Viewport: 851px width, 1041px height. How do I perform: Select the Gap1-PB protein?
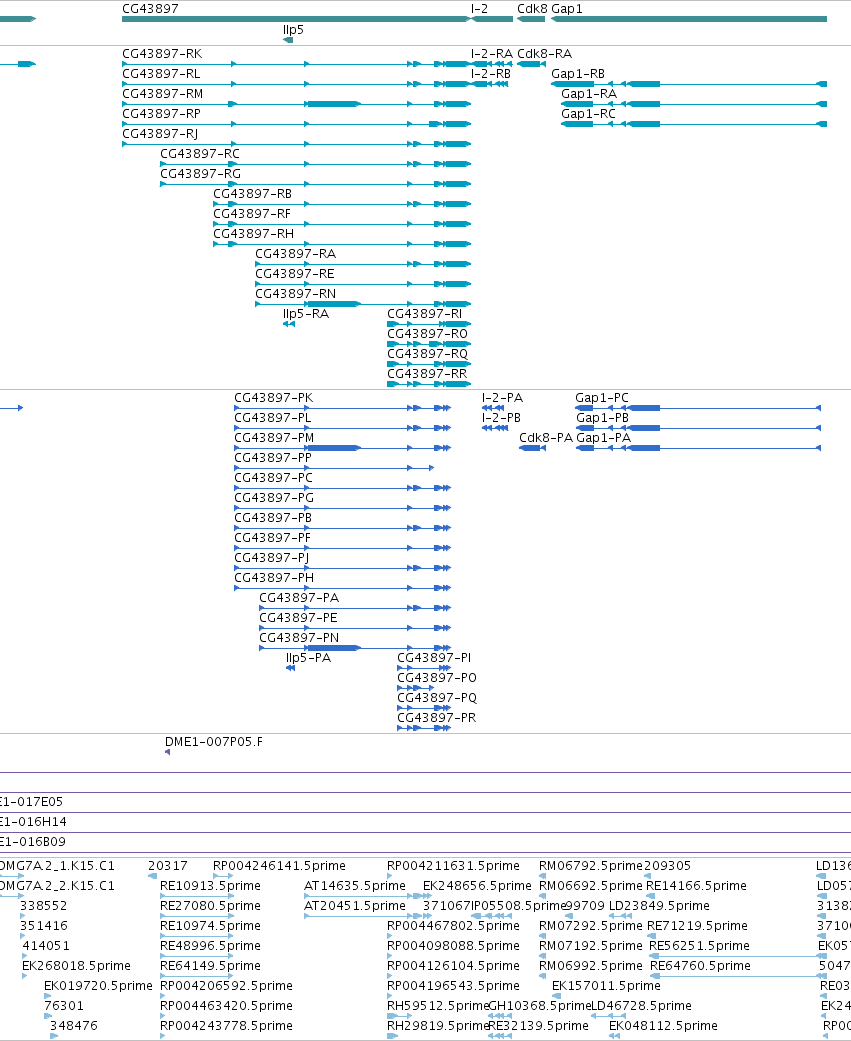698,428
